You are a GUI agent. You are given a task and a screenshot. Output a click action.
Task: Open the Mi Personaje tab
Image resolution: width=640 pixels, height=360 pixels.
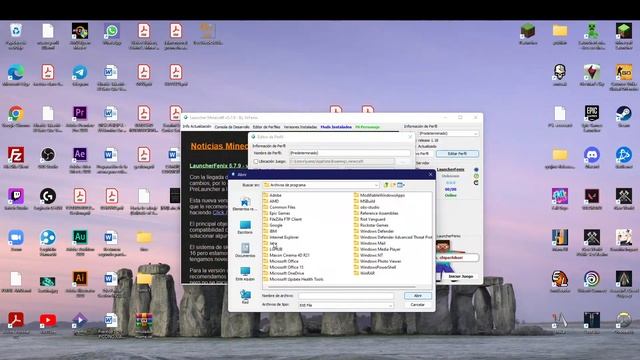point(367,127)
